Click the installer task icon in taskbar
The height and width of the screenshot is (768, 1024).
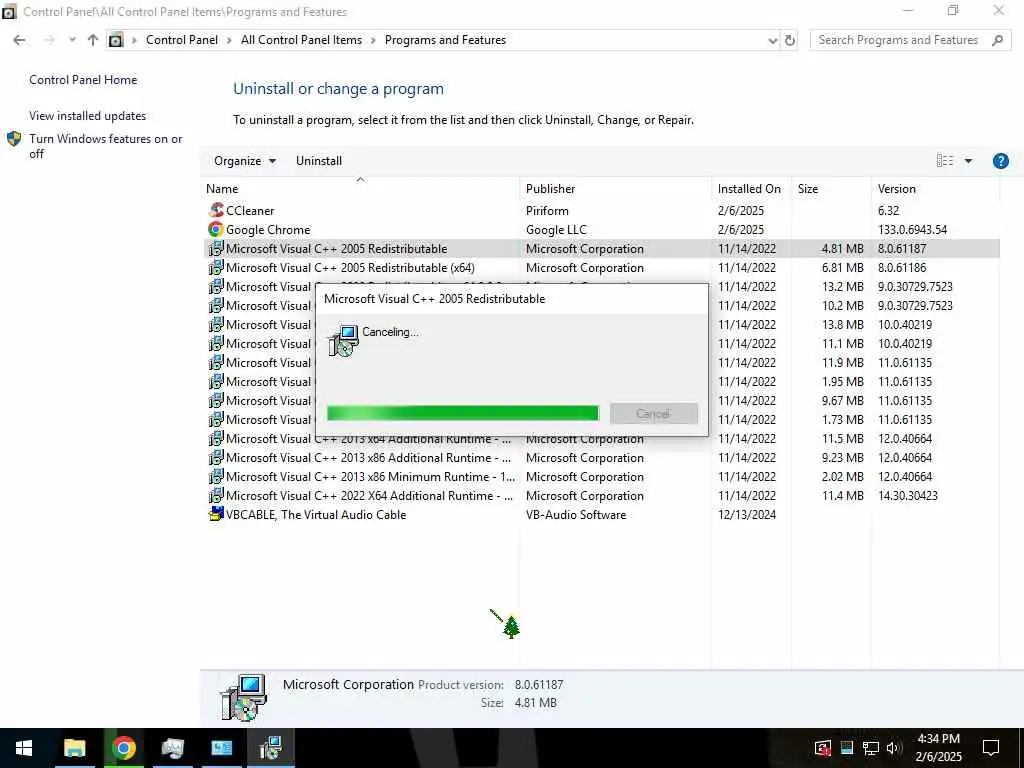point(270,748)
